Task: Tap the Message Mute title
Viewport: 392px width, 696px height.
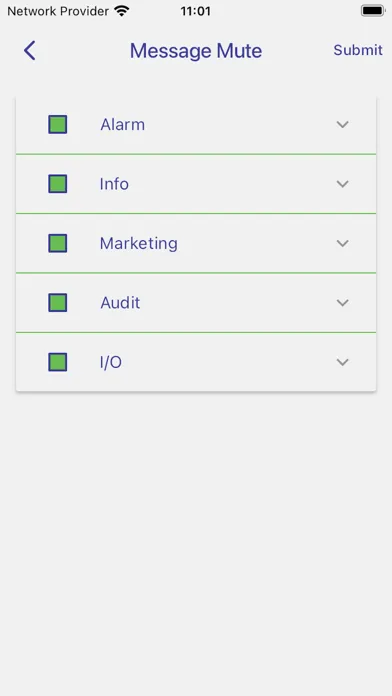Action: [x=196, y=51]
